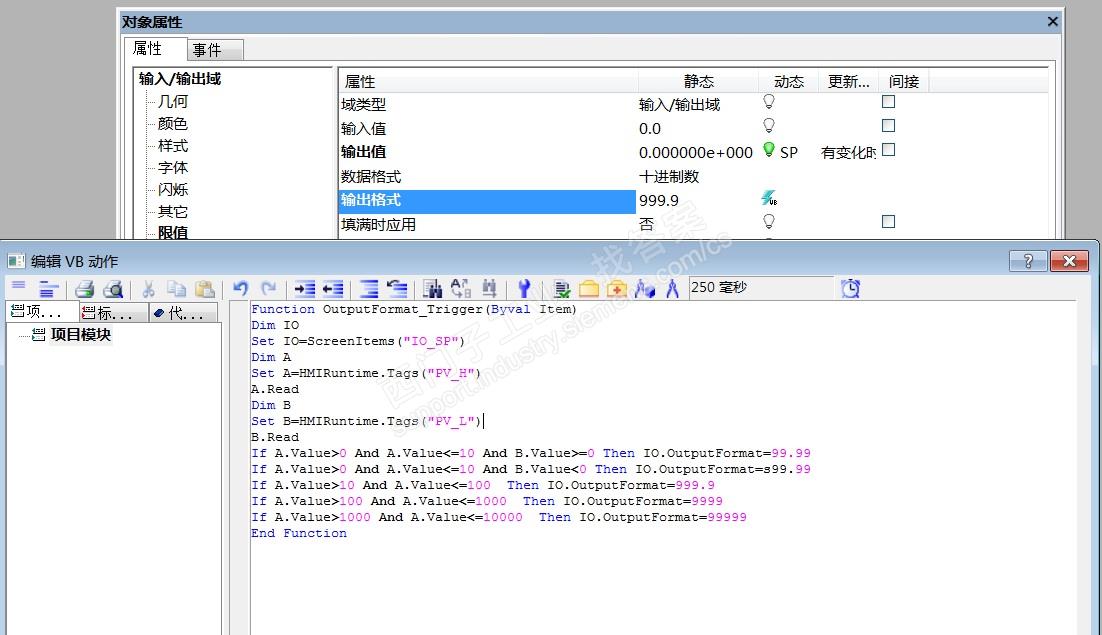This screenshot has height=635, width=1102.
Task: Click the VB lightning icon for 输出格式
Action: [x=770, y=199]
